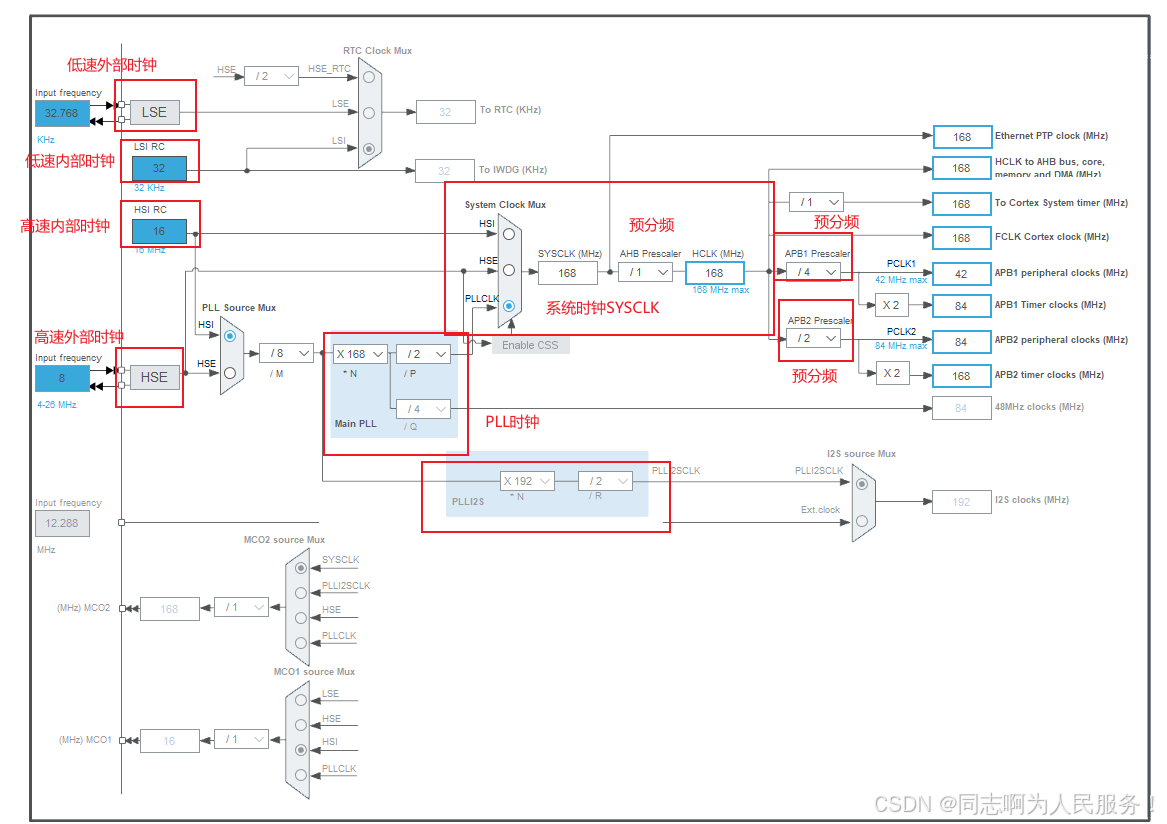Image resolution: width=1167 pixels, height=824 pixels.
Task: Open the Main PLL X 168 multiplier dropdown
Action: (360, 354)
